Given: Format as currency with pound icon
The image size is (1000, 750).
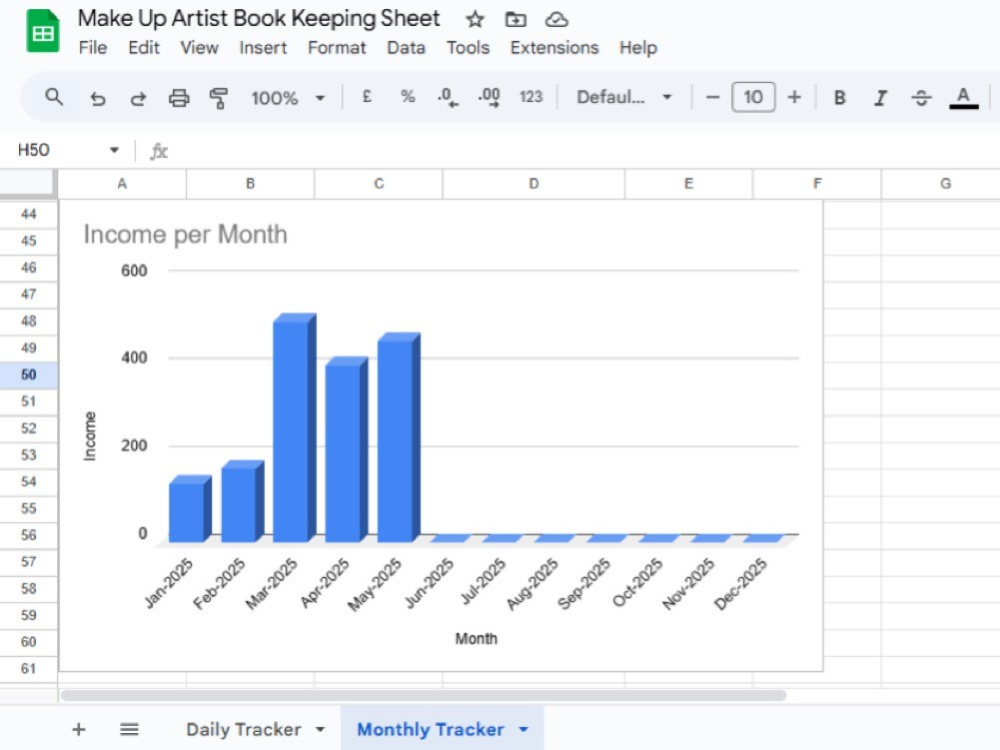Looking at the screenshot, I should pos(367,97).
